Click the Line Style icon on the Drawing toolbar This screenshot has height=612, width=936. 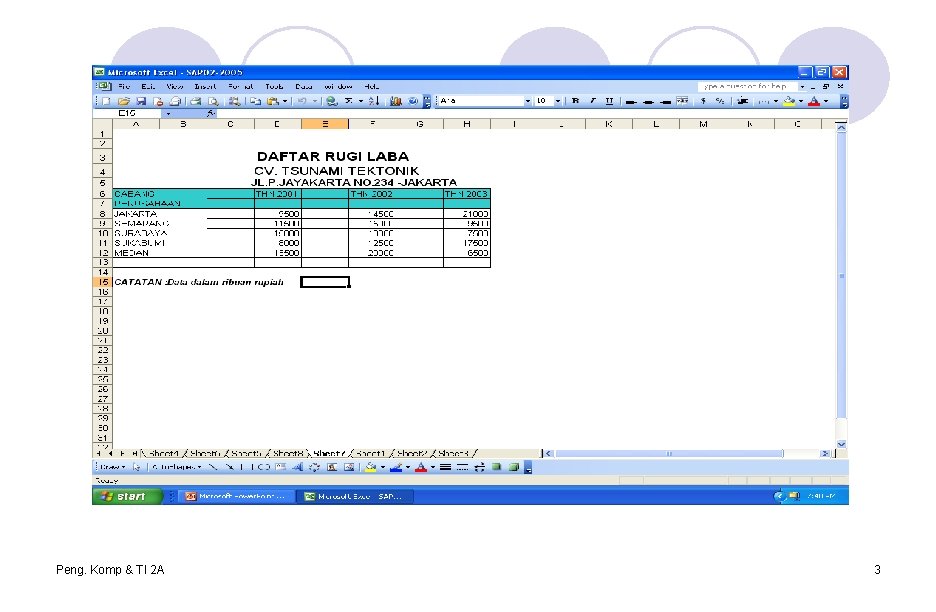click(x=445, y=467)
